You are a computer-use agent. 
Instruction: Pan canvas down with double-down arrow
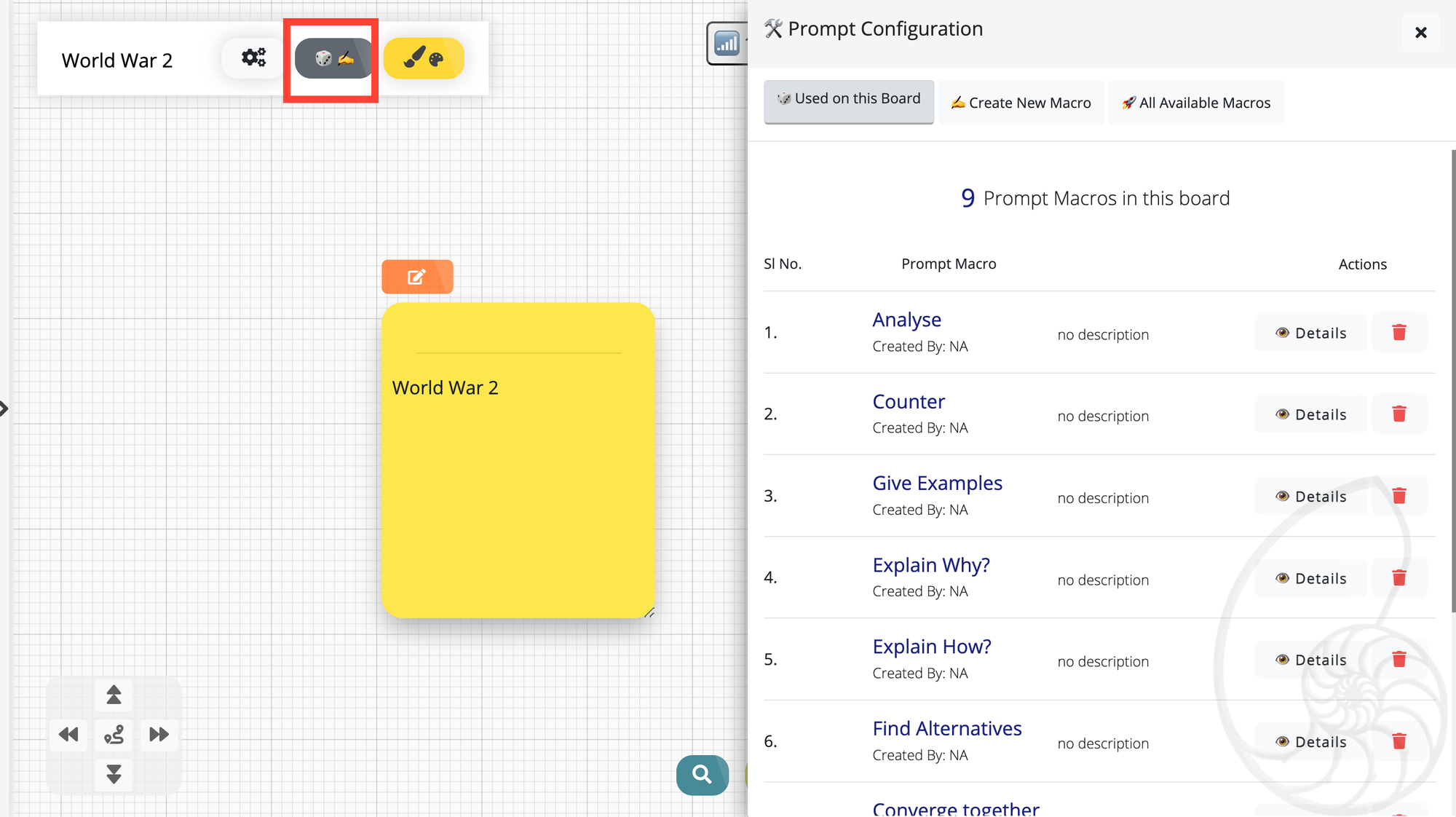114,774
